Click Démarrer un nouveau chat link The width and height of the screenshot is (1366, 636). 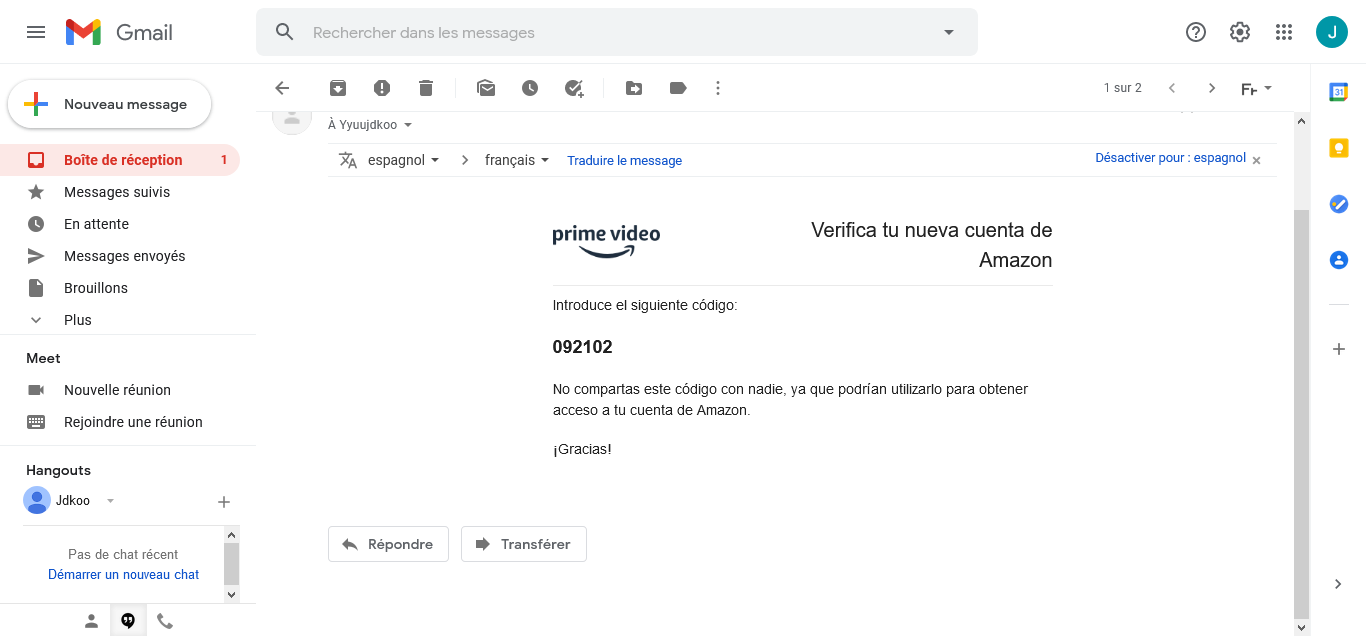pos(124,575)
